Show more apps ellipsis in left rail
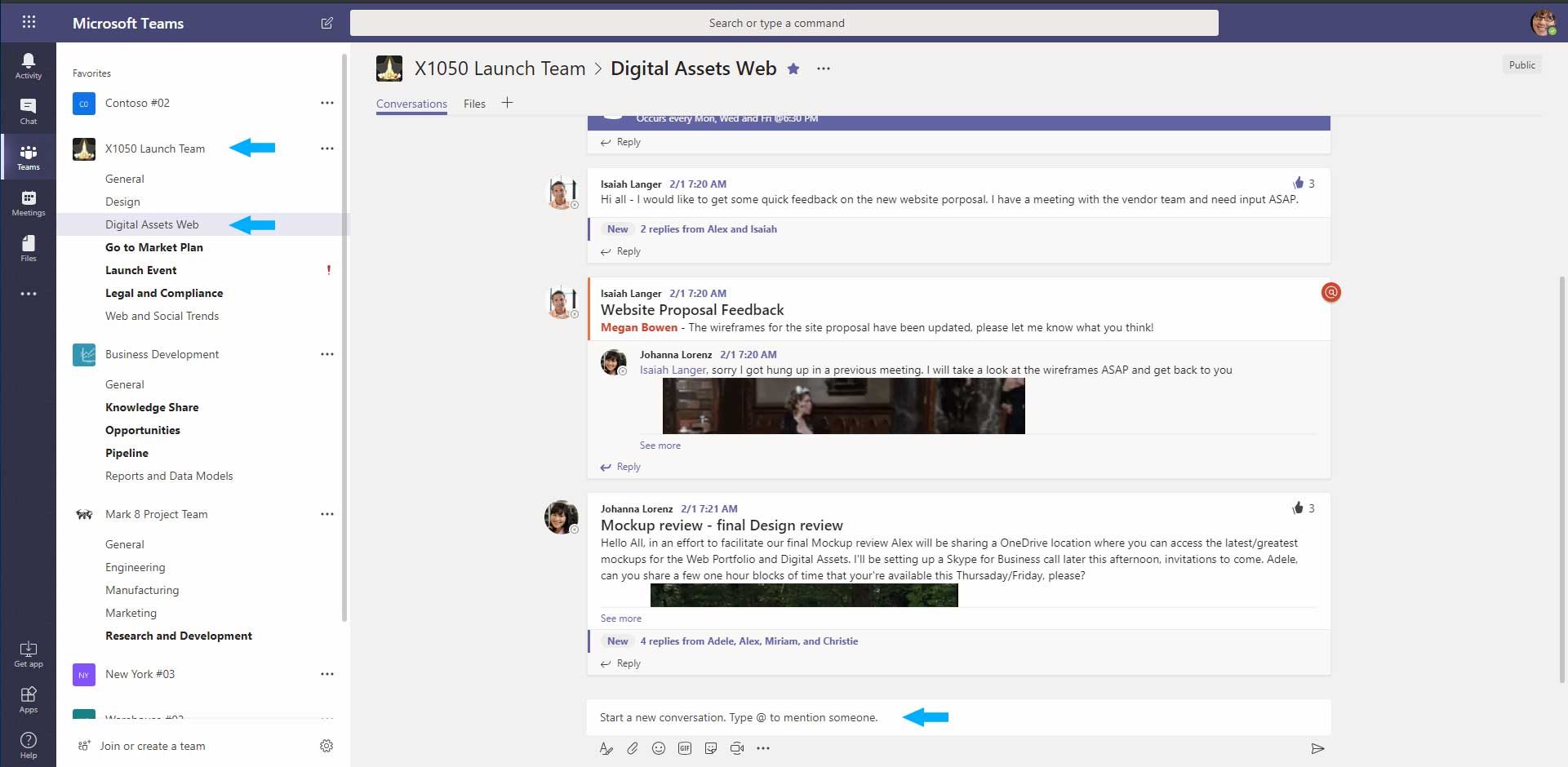The height and width of the screenshot is (767, 1568). coord(29,294)
